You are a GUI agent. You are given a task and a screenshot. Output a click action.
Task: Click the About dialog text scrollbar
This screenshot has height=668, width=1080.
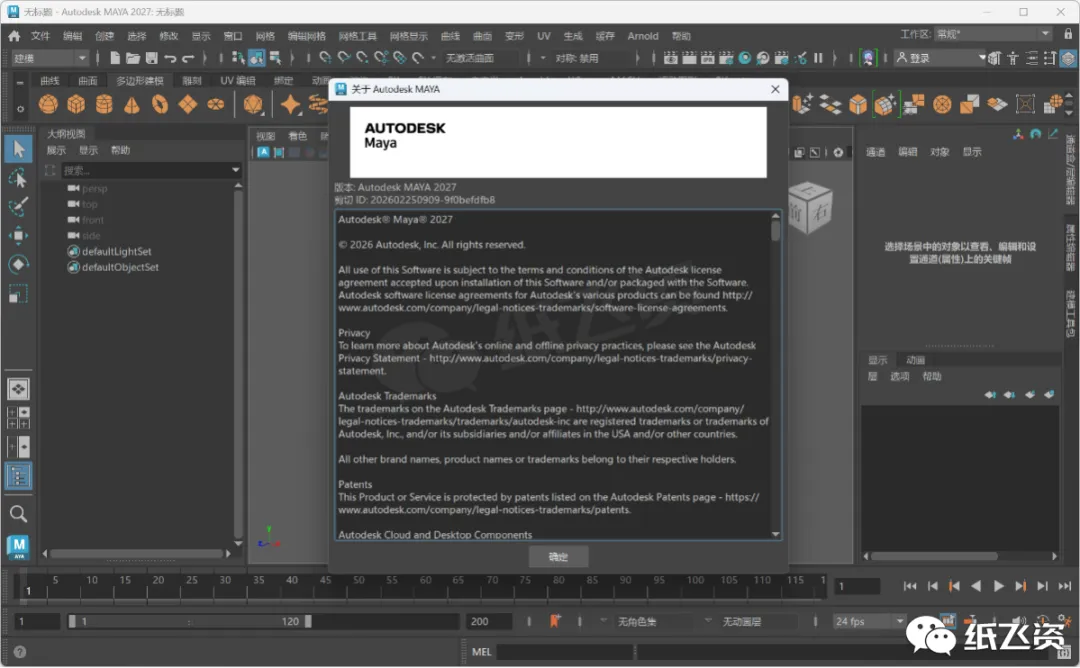tap(775, 231)
